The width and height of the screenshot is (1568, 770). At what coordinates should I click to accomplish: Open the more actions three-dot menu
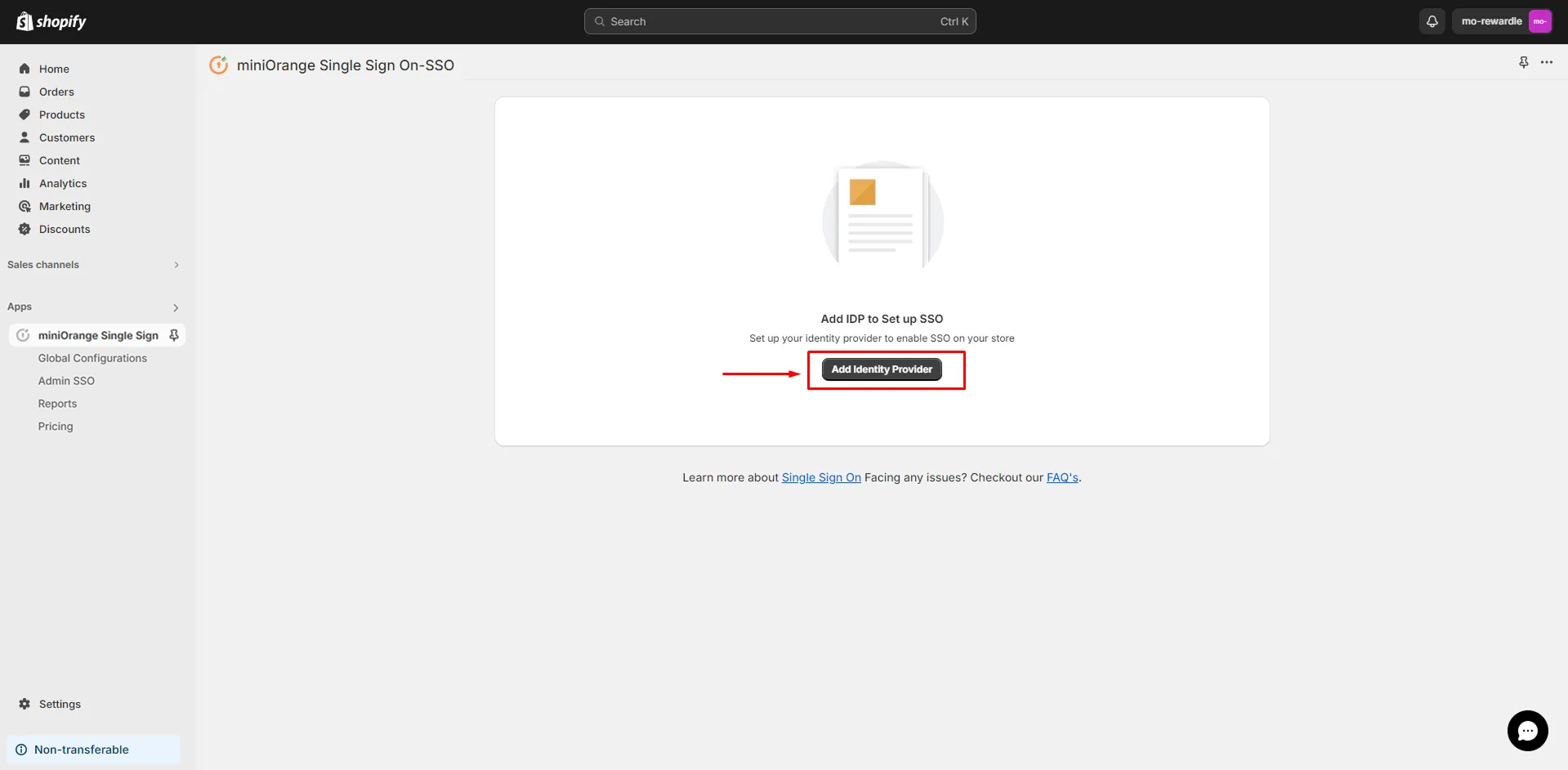(x=1548, y=62)
